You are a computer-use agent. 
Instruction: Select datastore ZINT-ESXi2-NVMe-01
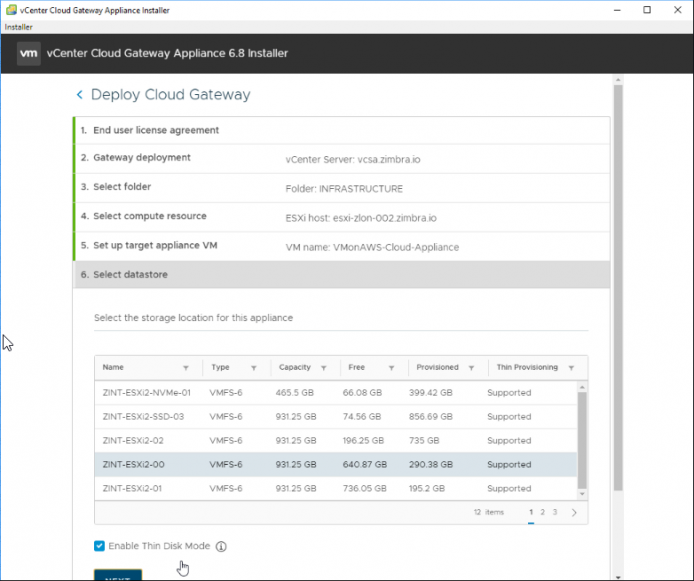pos(335,392)
